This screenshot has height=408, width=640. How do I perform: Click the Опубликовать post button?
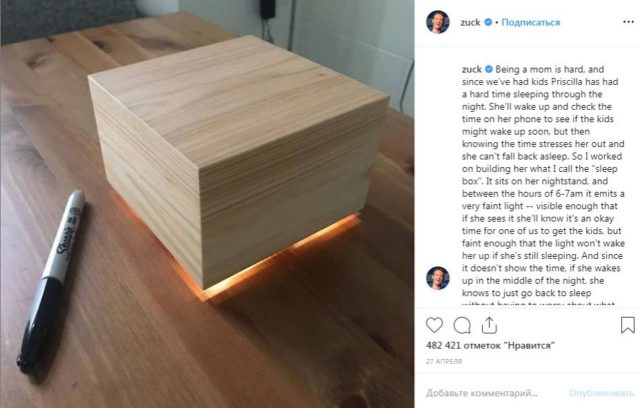tap(601, 393)
